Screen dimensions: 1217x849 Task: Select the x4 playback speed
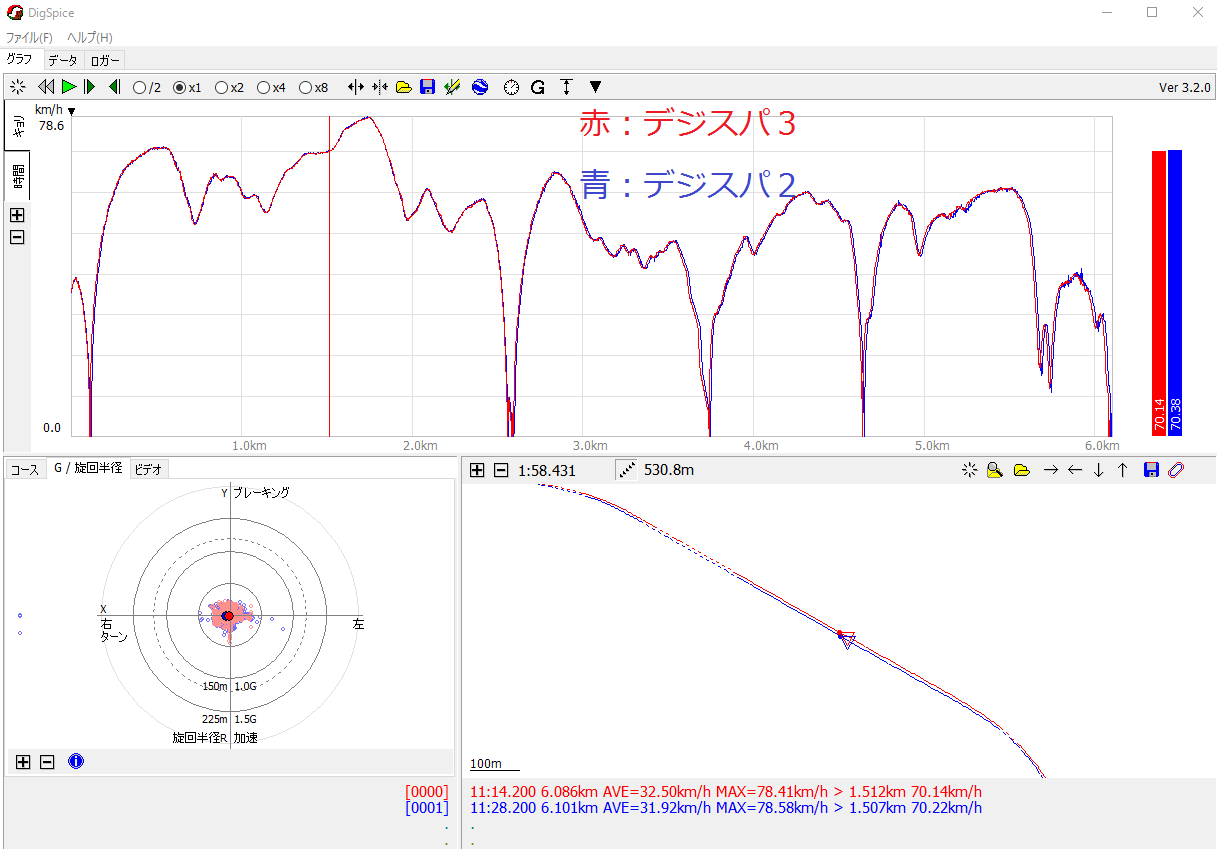[x=272, y=87]
